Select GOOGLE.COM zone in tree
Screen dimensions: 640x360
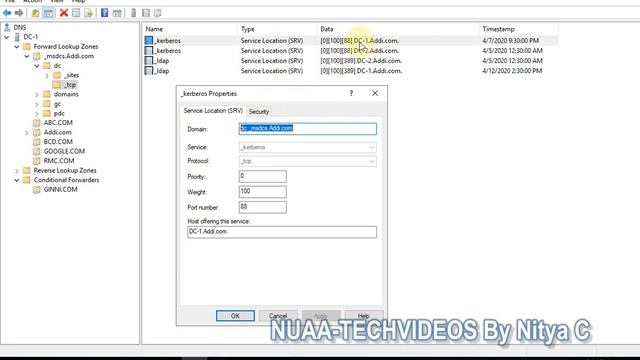[x=64, y=151]
